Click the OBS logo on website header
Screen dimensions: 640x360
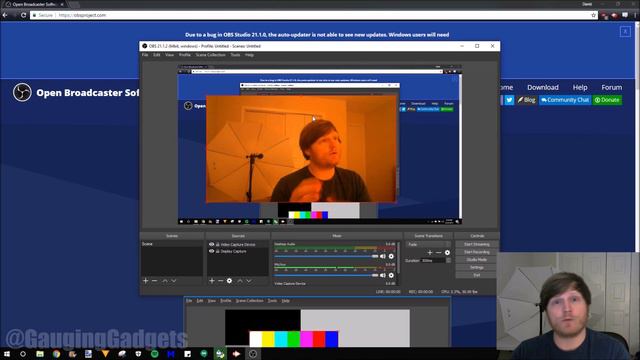pos(22,92)
